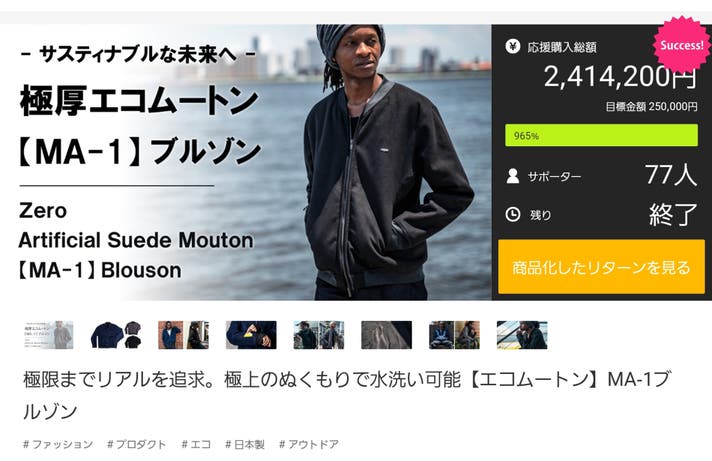
Task: Open the #アウトドア tag
Action: click(x=309, y=444)
